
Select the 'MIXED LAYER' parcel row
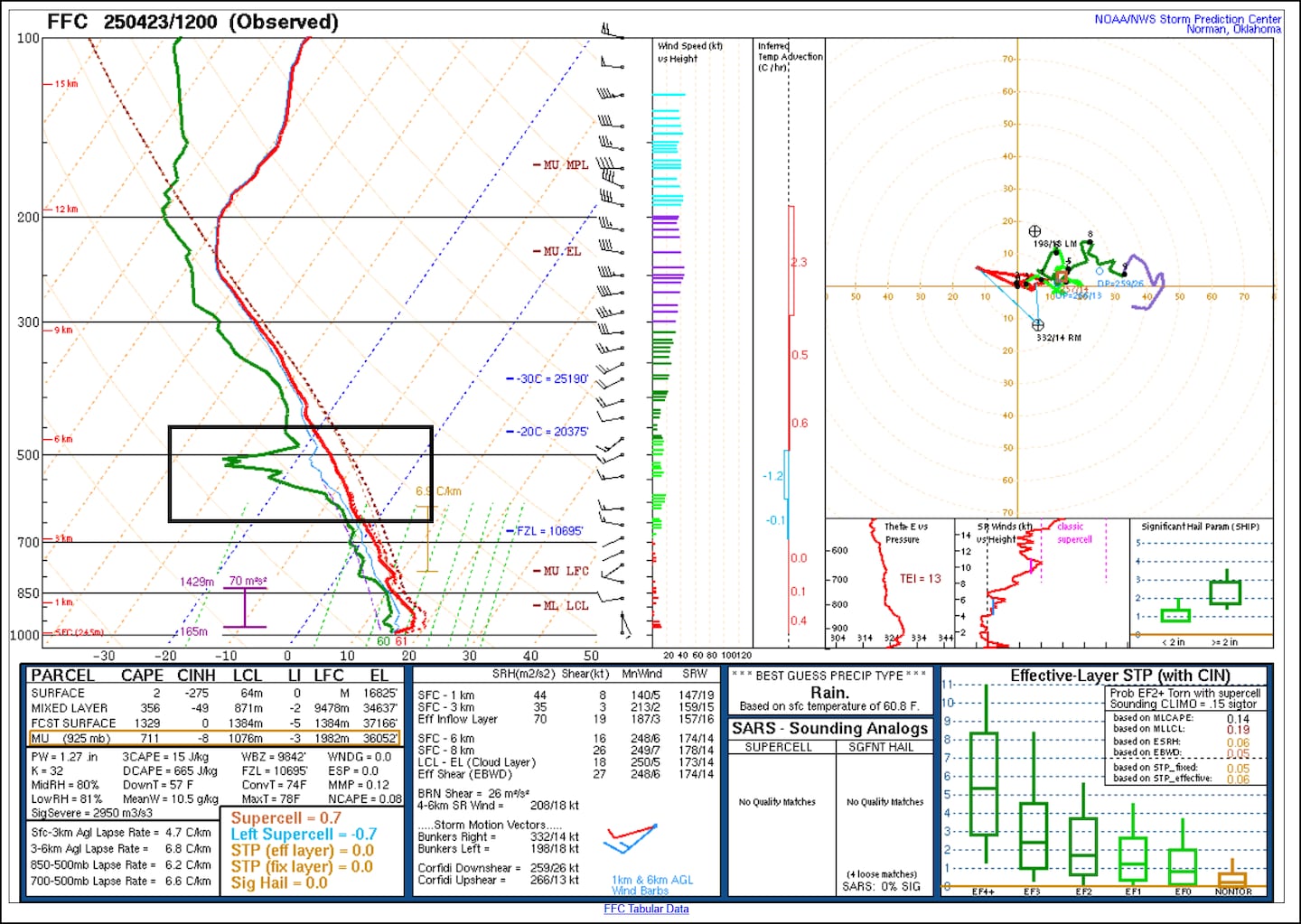[214, 708]
